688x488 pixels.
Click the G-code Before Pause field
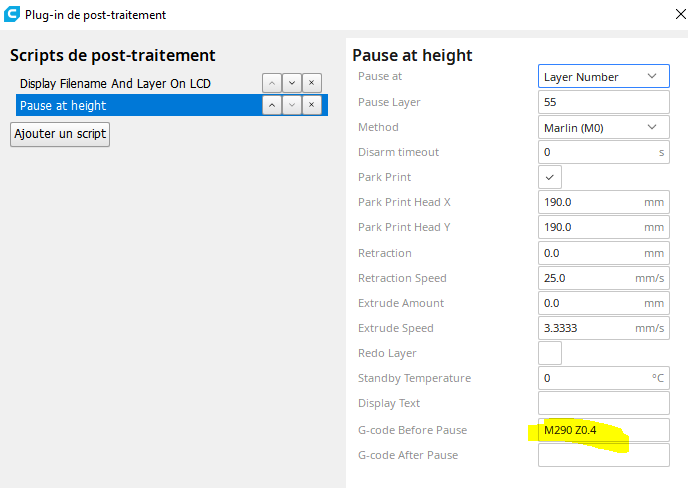(603, 430)
